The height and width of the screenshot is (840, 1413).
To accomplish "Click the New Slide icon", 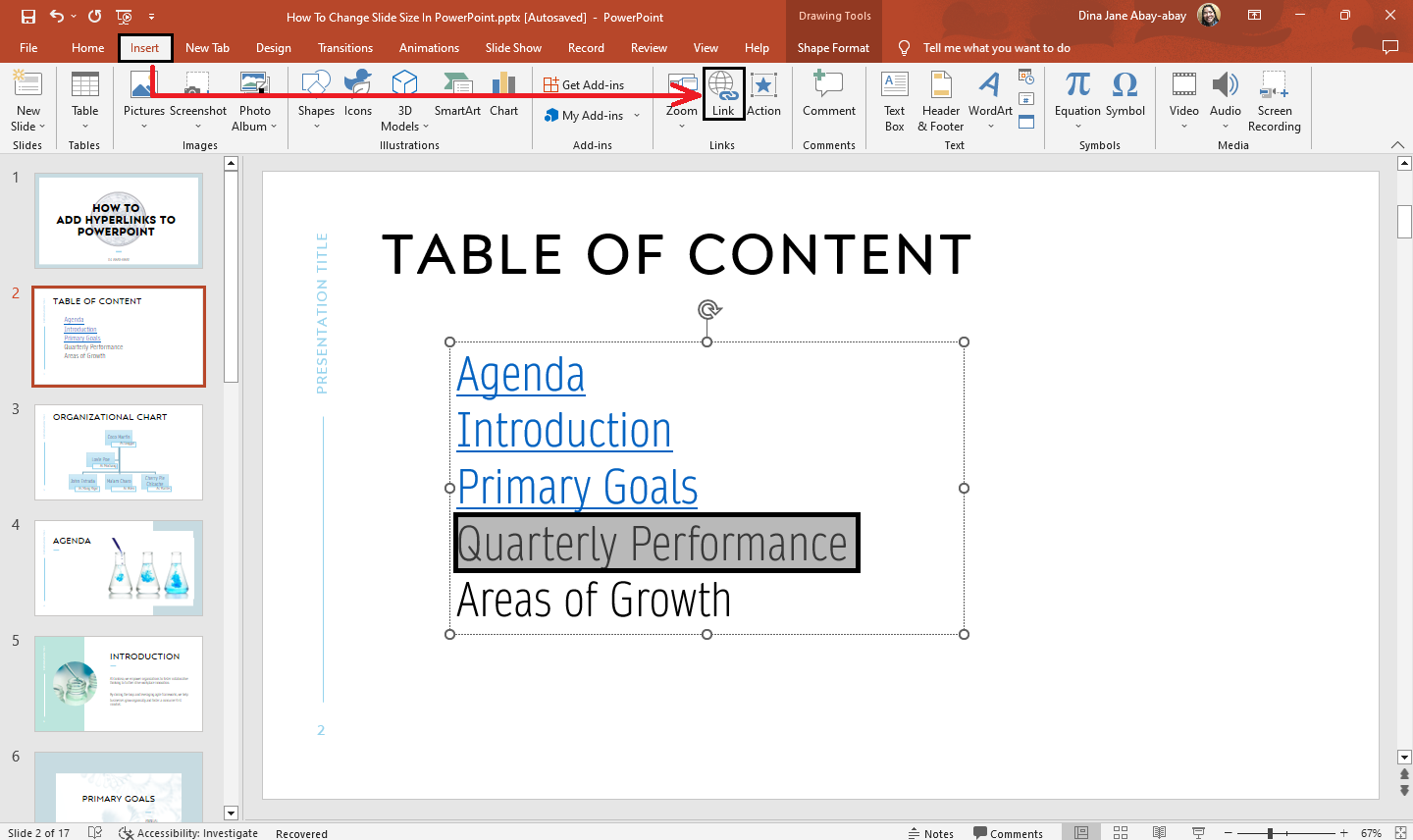I will 27,84.
